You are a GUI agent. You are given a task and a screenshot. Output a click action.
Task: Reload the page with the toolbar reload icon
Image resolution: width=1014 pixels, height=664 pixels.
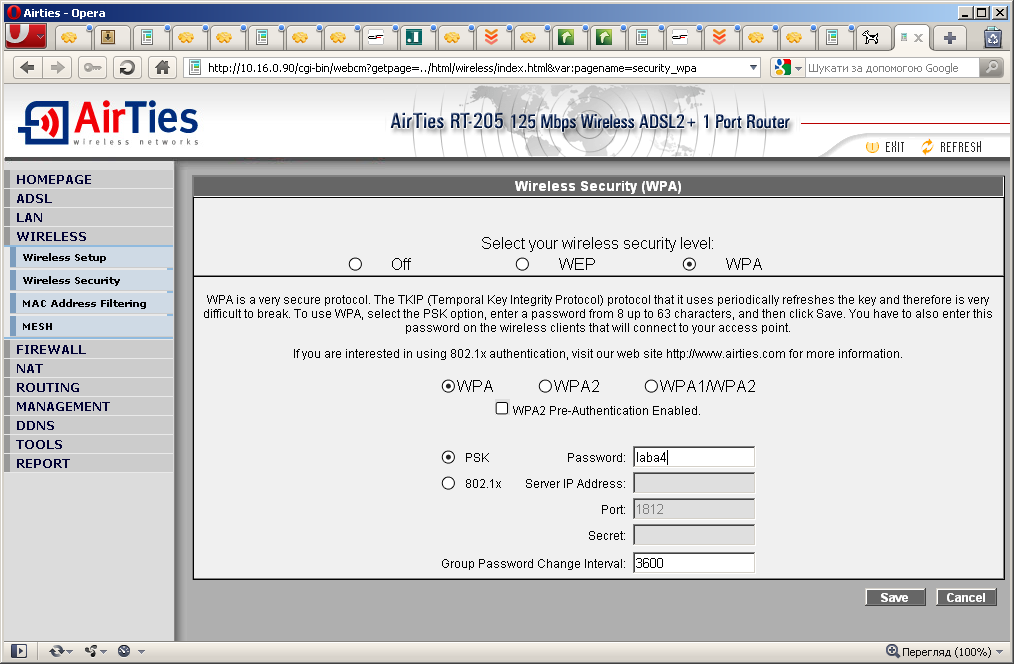click(127, 67)
